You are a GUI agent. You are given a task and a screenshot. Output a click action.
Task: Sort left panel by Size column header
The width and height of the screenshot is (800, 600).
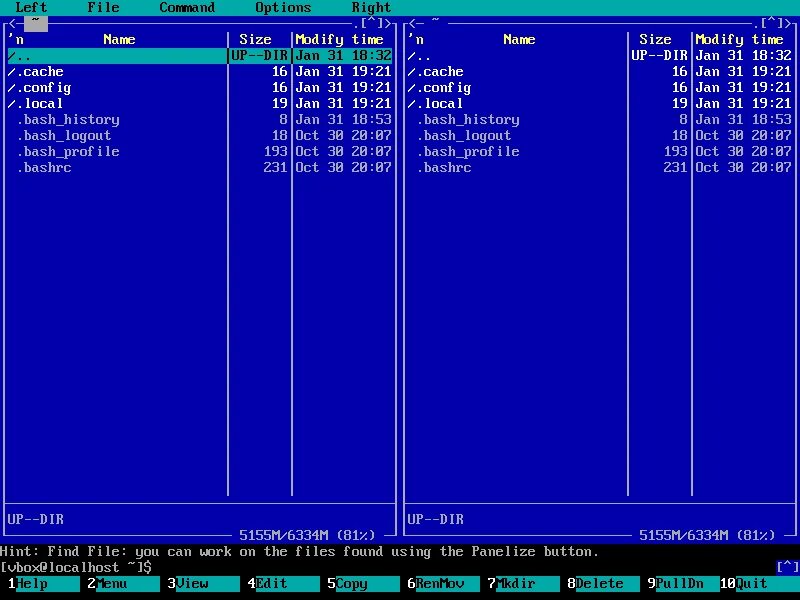(255, 40)
